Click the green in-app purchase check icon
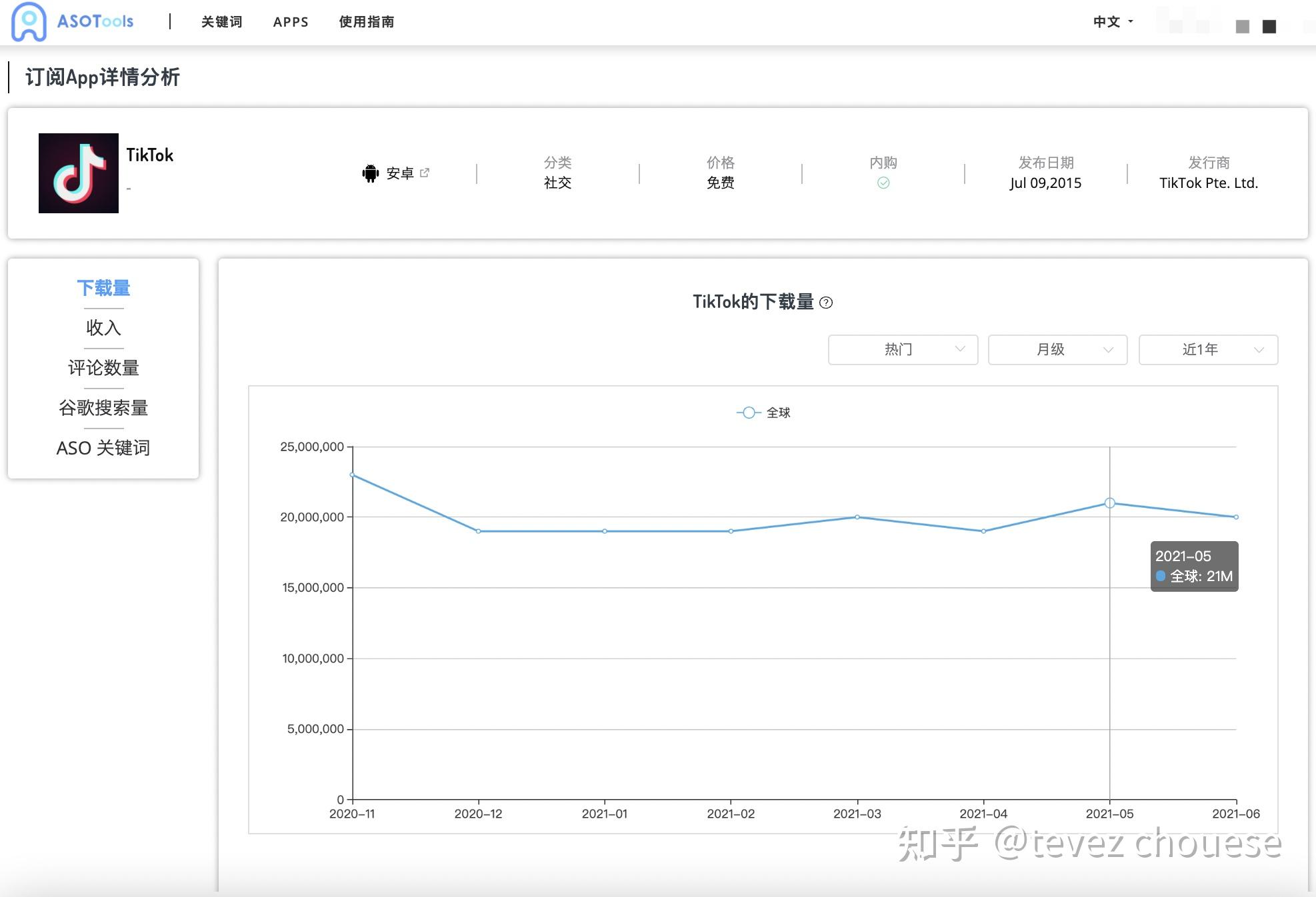1316x897 pixels. point(883,183)
